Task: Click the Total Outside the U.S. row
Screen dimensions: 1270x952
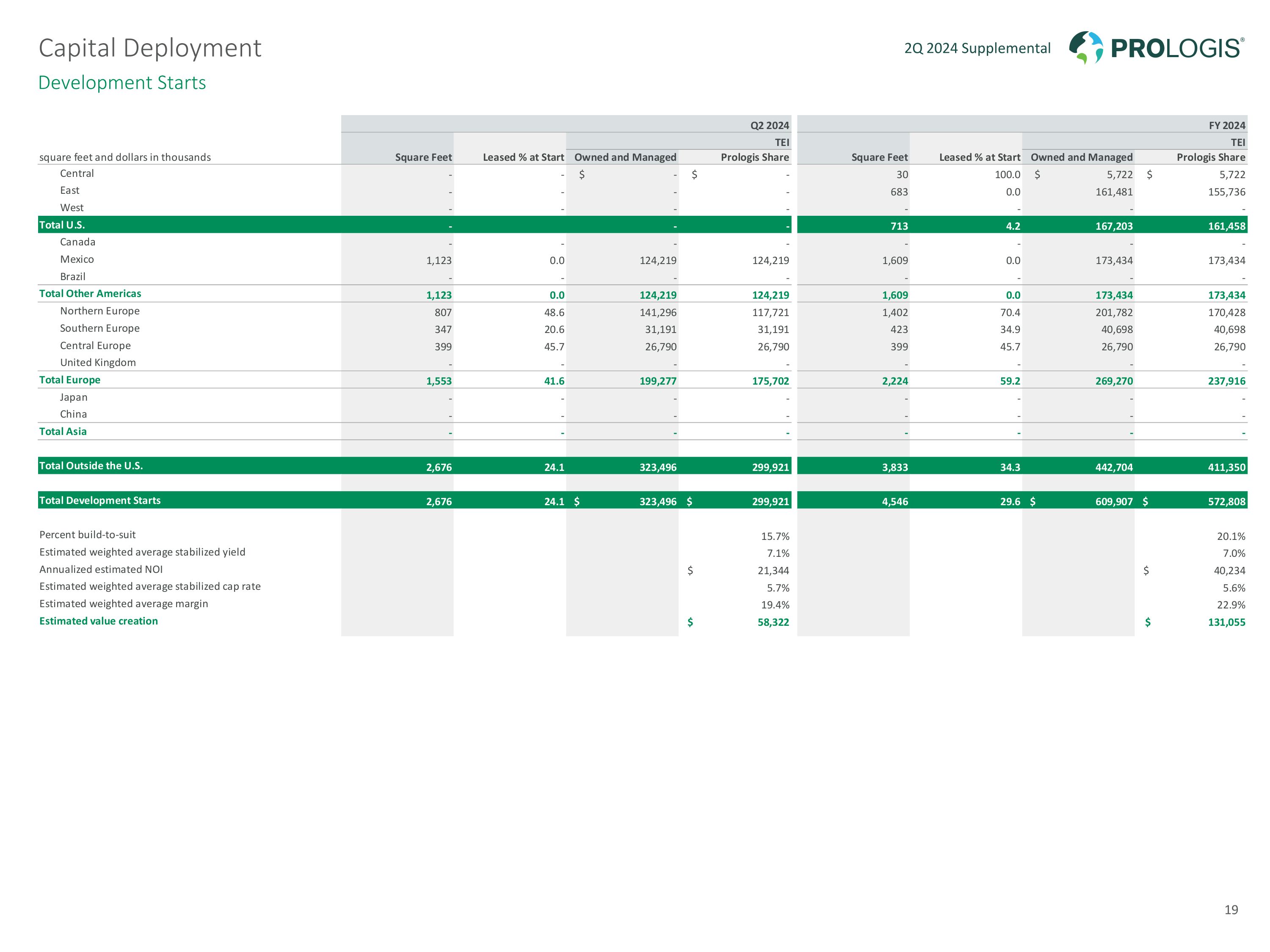Action: [91, 466]
